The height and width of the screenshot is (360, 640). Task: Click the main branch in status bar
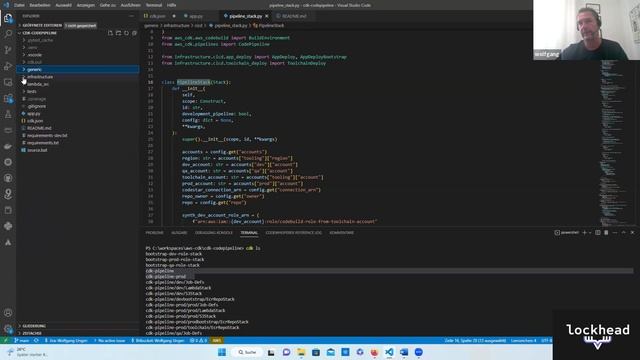tap(22, 340)
